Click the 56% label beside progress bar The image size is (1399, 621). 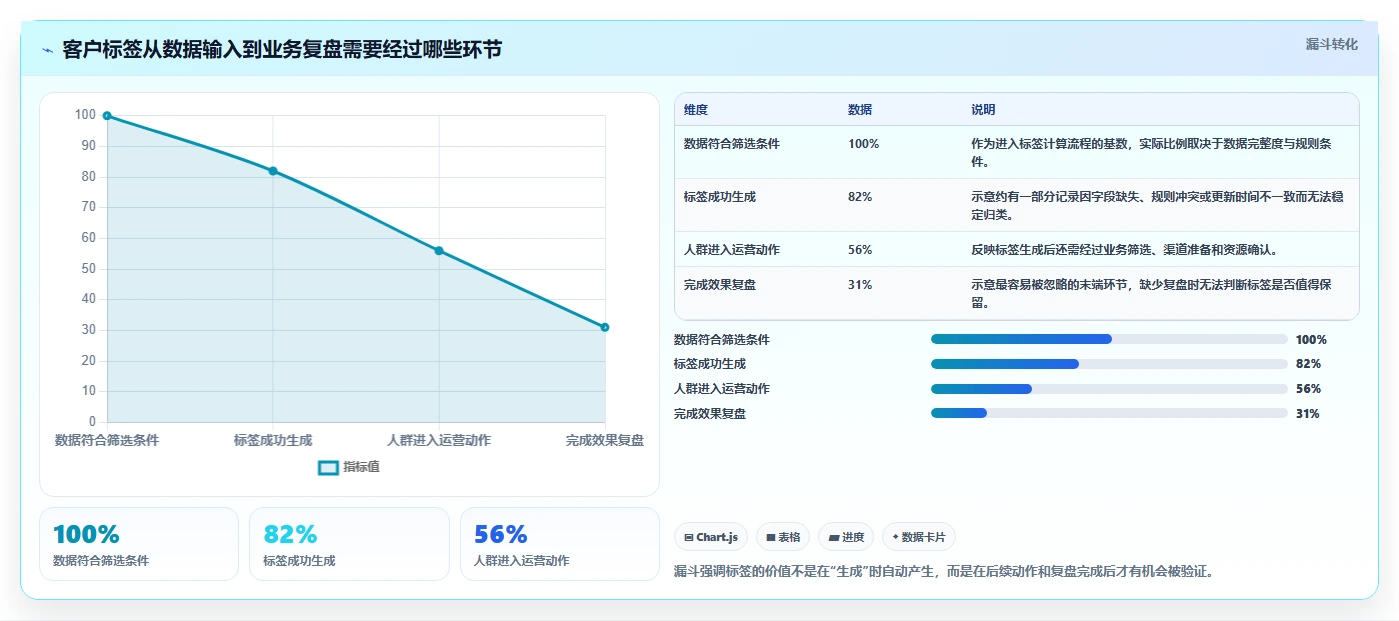pyautogui.click(x=1308, y=389)
